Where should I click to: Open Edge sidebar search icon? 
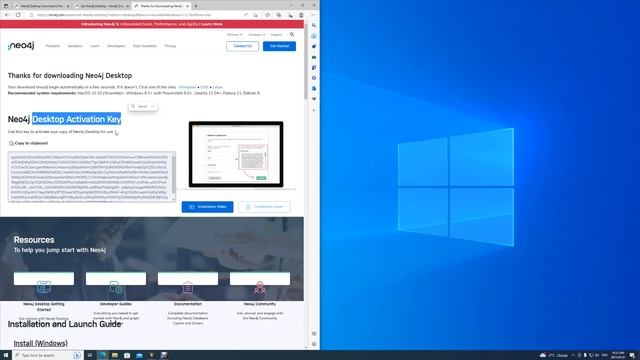pyautogui.click(x=314, y=25)
